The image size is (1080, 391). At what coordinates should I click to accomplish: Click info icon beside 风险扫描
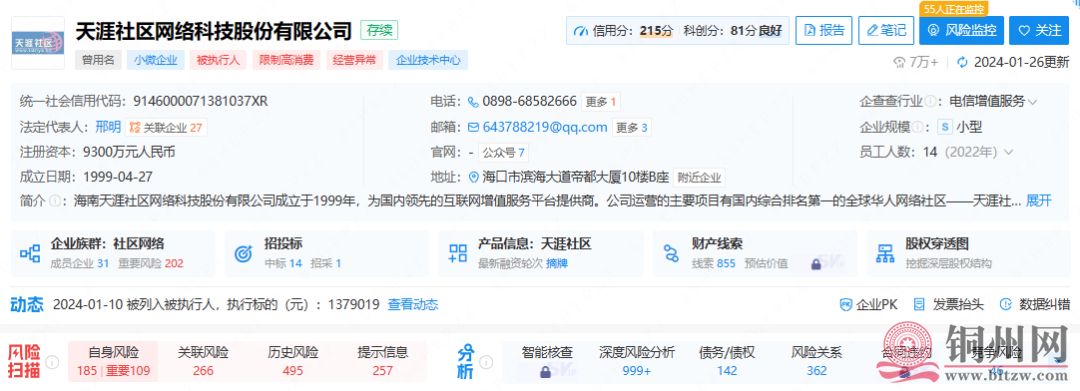point(52,362)
